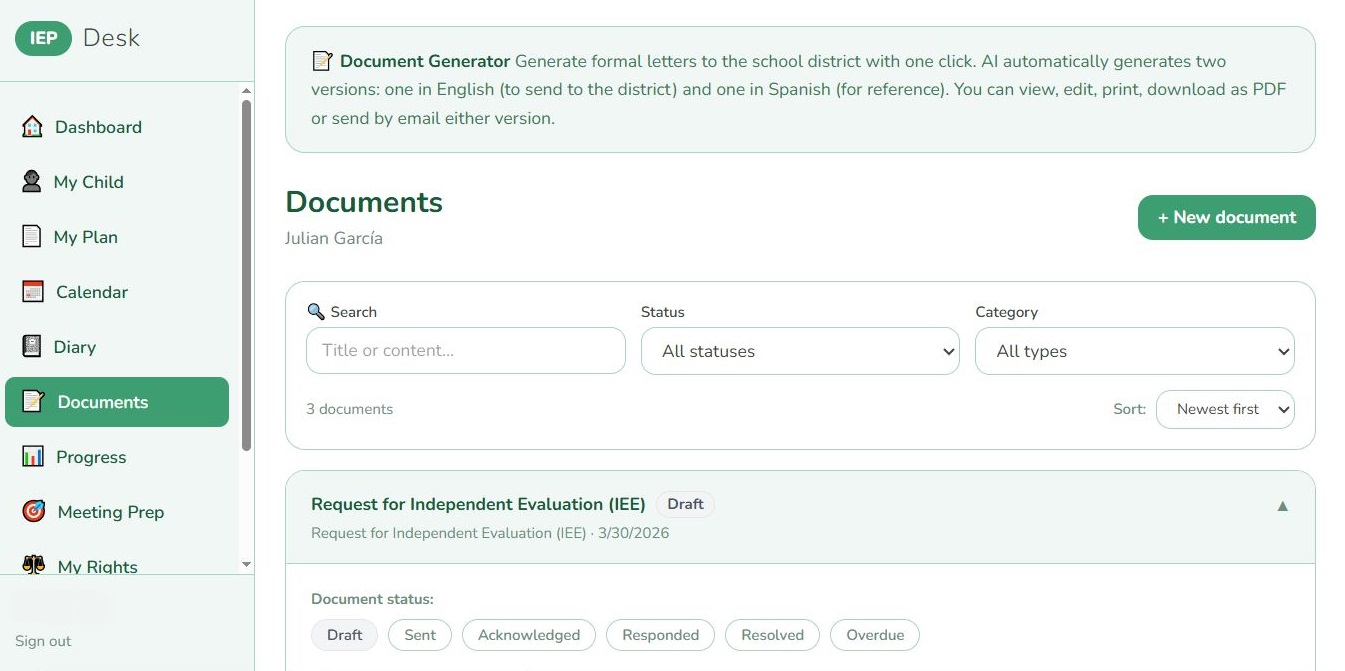This screenshot has width=1345, height=671.
Task: Open the Calendar icon in sidebar
Action: coord(32,292)
